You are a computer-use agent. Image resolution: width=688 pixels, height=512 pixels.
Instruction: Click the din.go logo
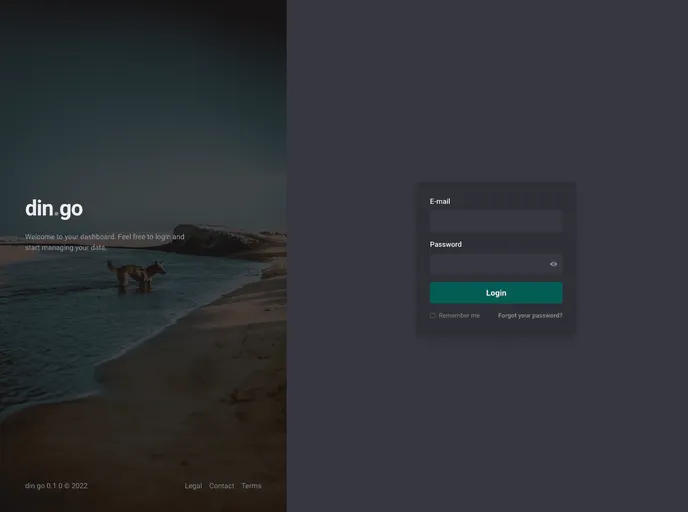(54, 209)
